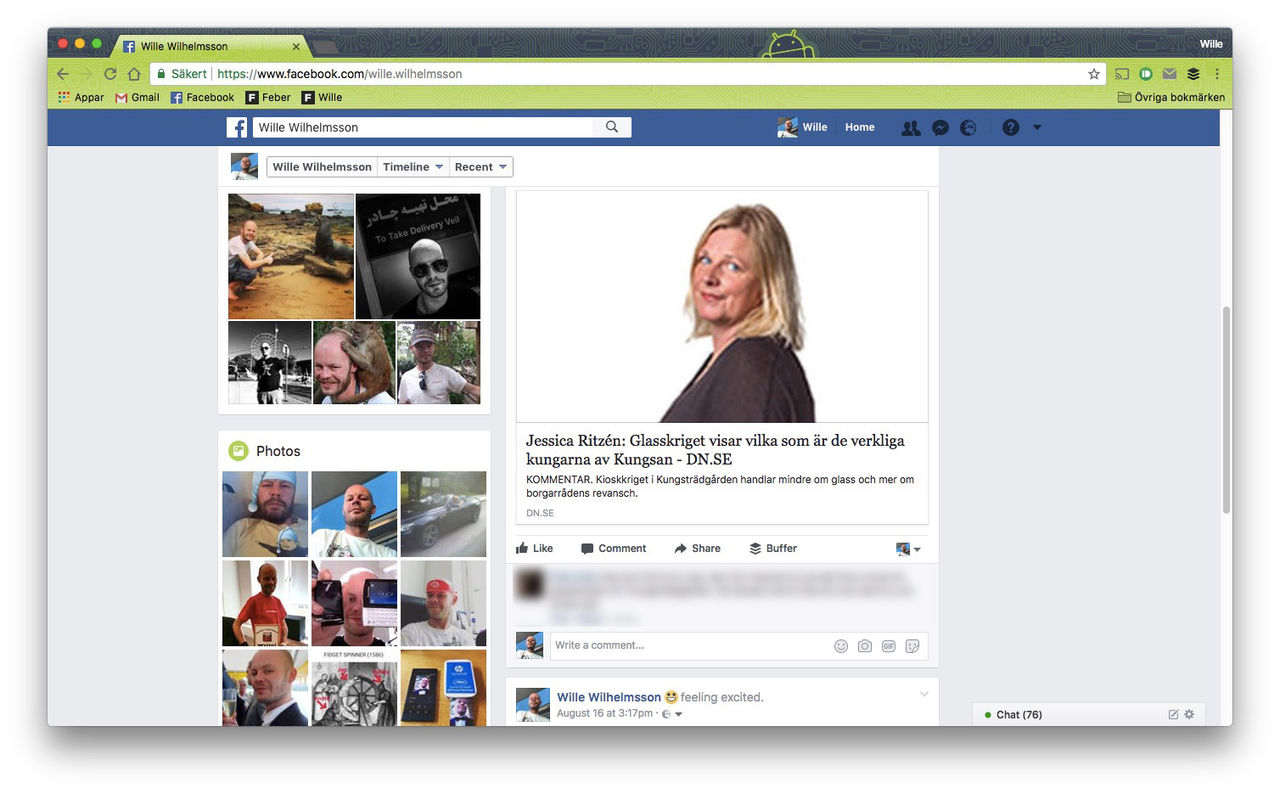Open the August 16 at 3:17pm timestamp
The image size is (1280, 794).
coord(605,714)
